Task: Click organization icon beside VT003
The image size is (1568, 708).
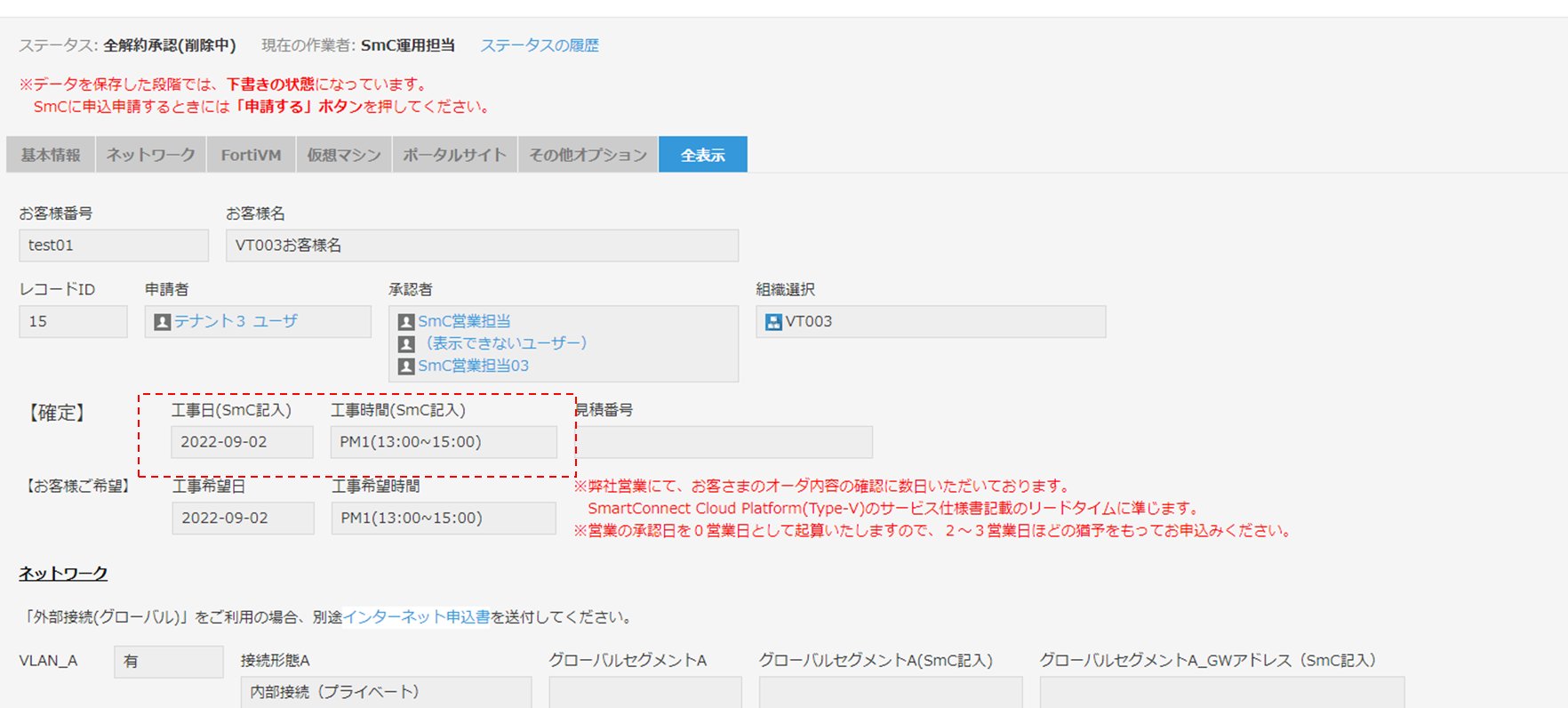Action: pyautogui.click(x=773, y=322)
